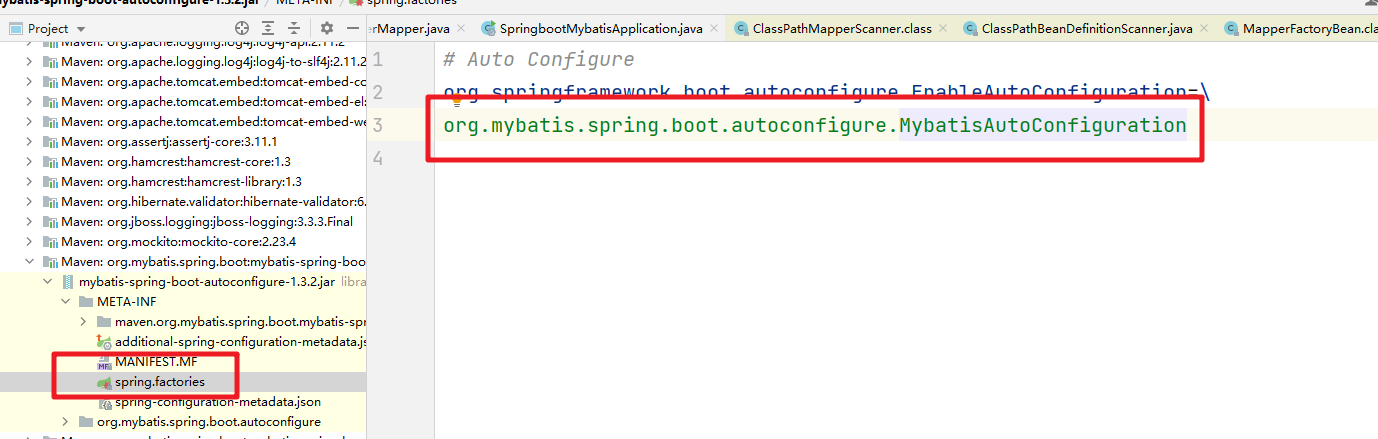Click class icon on ClassPathMapperScanner tab
The height and width of the screenshot is (439, 1378).
point(741,29)
